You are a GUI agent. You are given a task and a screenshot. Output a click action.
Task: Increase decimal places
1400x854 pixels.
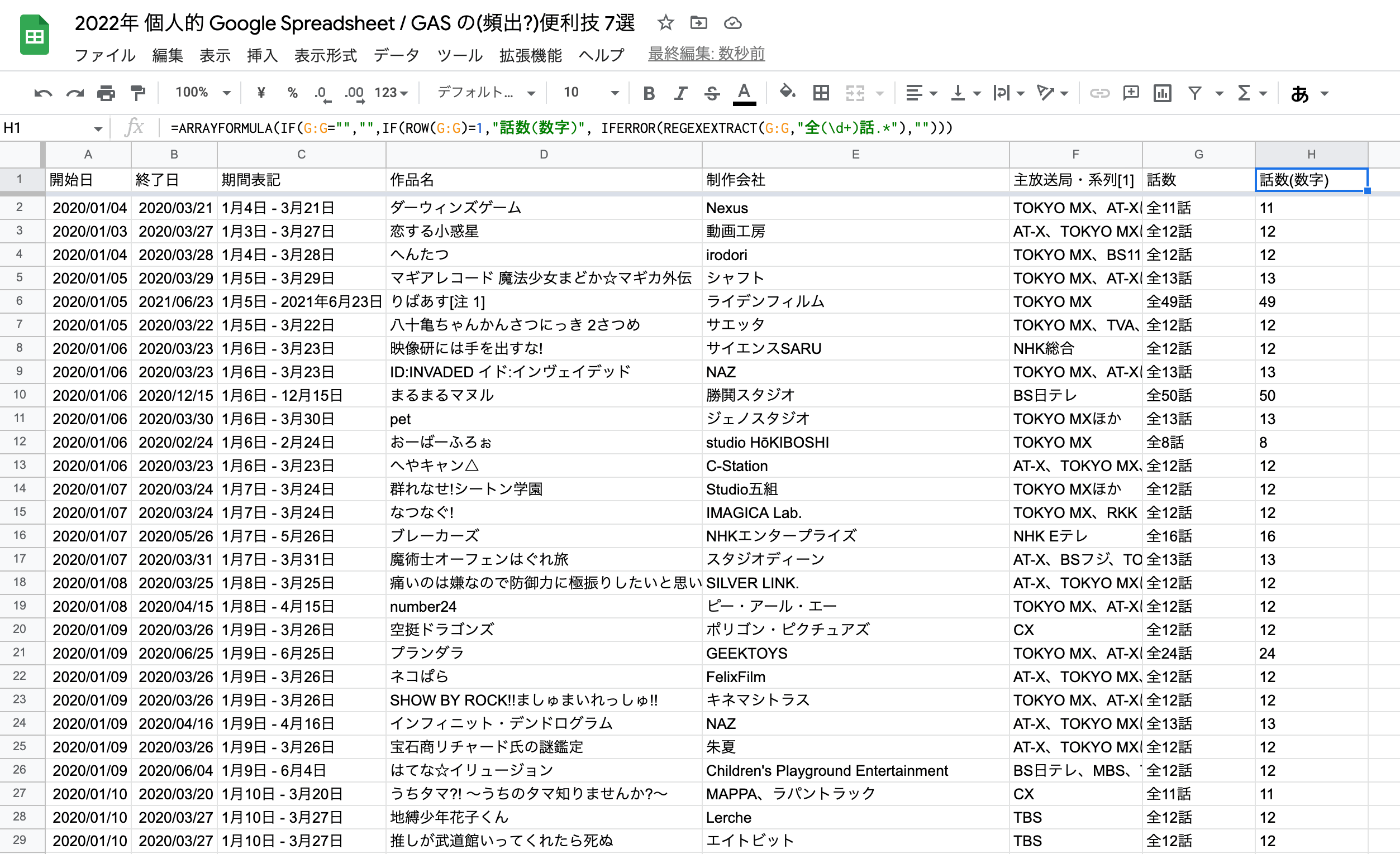354,93
